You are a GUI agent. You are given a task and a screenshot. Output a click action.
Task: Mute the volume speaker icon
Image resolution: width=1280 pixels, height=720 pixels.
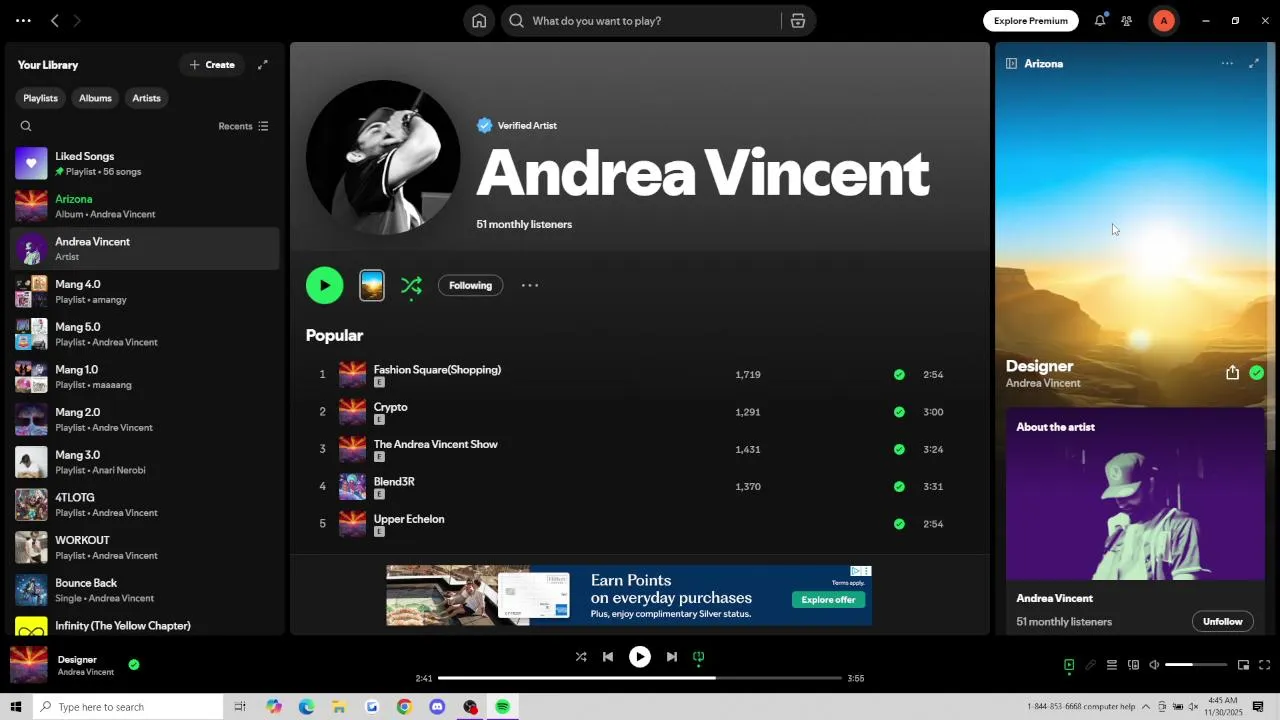click(1154, 665)
